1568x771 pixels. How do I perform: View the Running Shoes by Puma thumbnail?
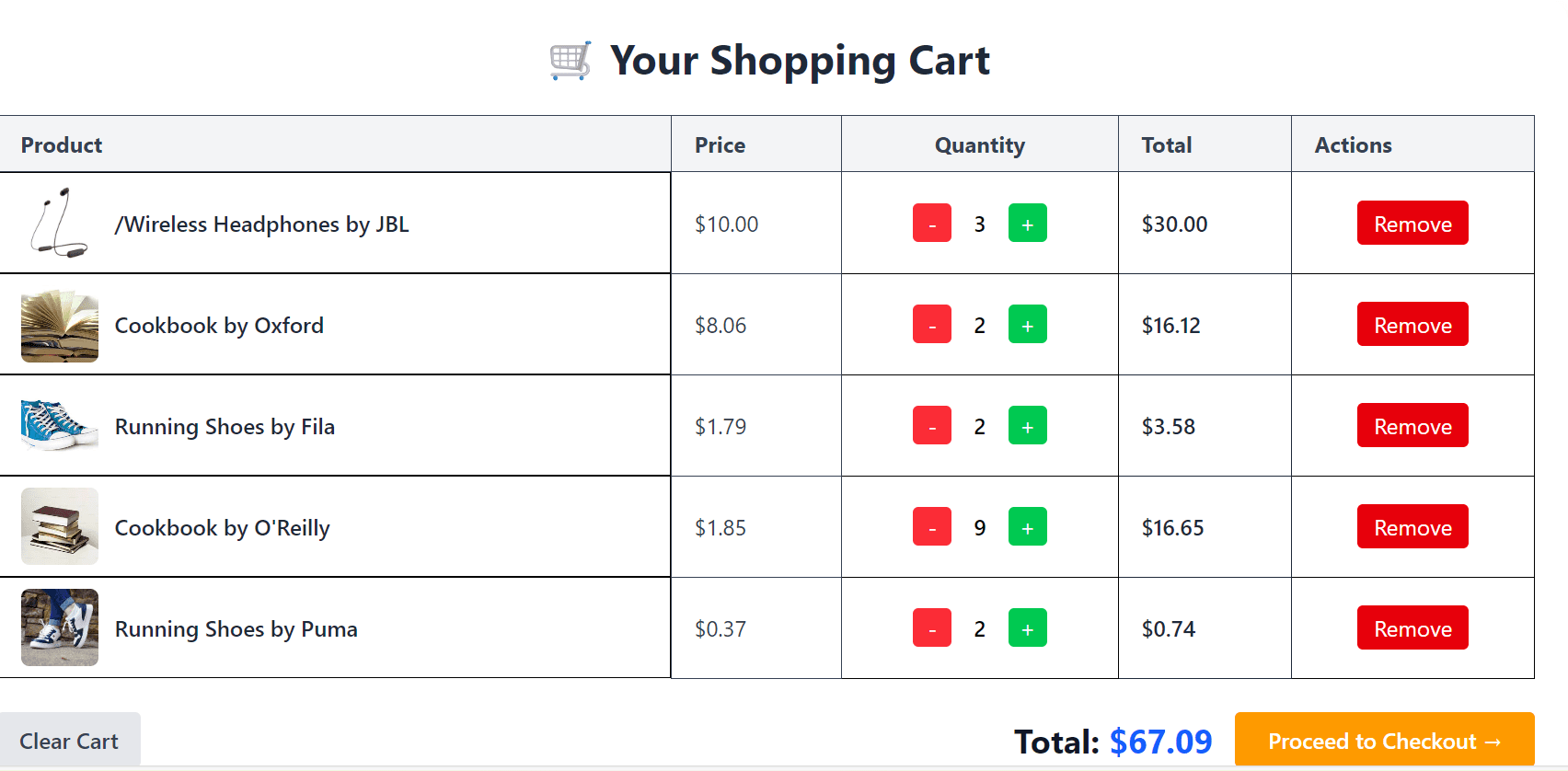(x=59, y=628)
